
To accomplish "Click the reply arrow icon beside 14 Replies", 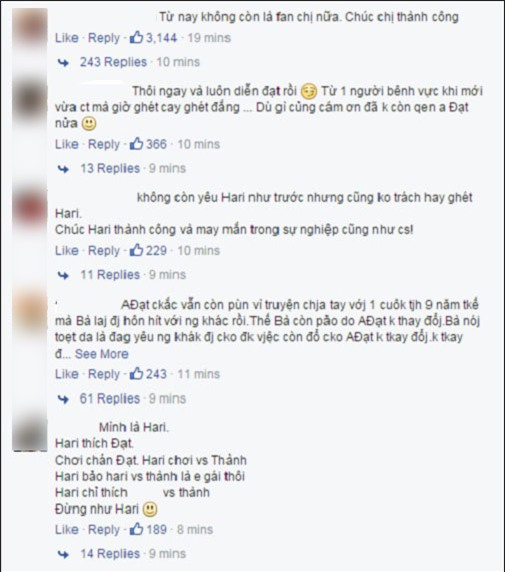I will (63, 554).
